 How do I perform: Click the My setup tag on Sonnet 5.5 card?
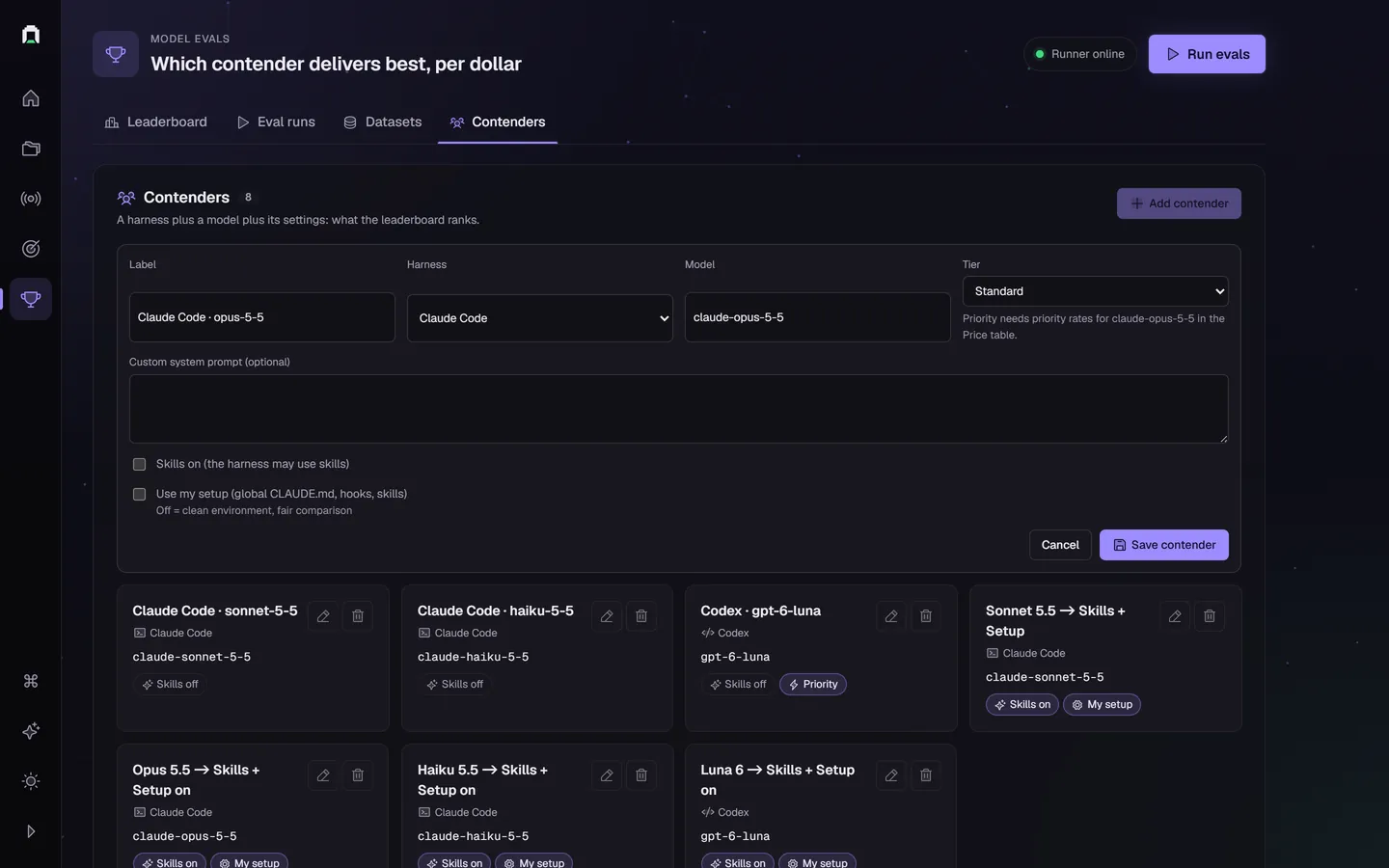click(x=1102, y=705)
